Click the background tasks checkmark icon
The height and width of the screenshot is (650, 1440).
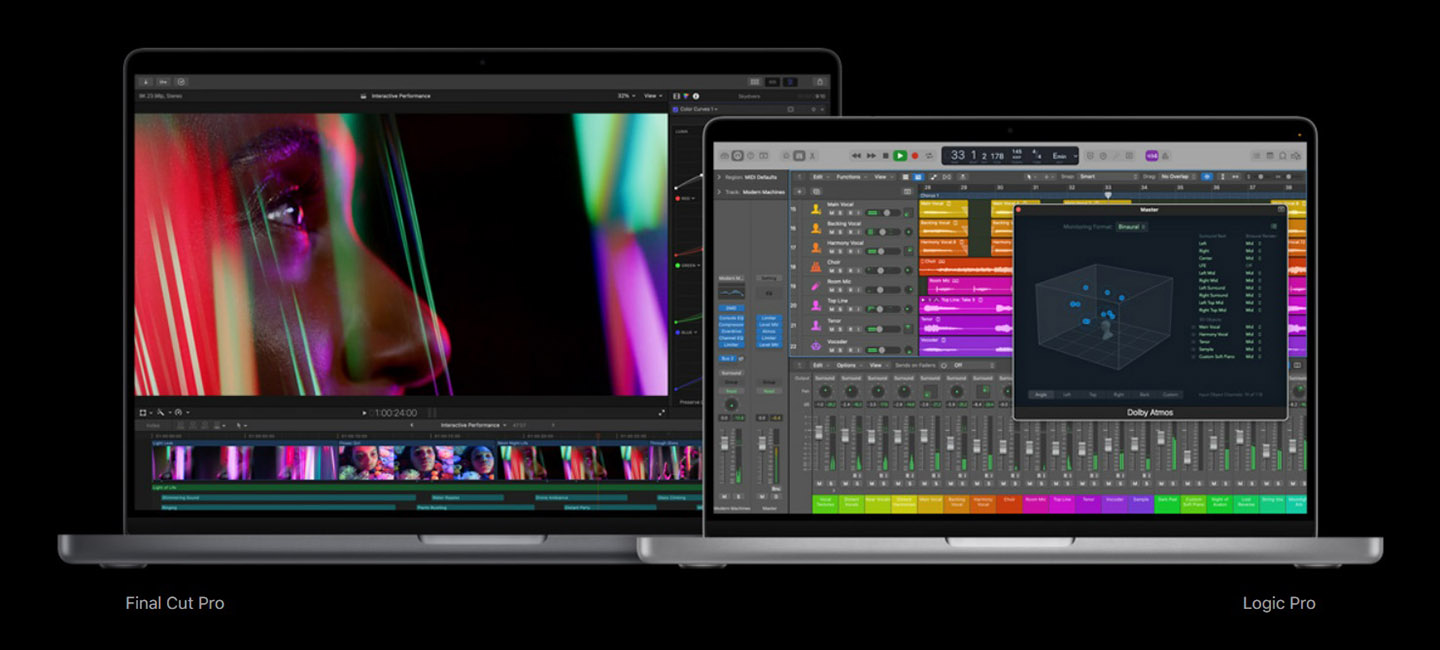pos(181,81)
